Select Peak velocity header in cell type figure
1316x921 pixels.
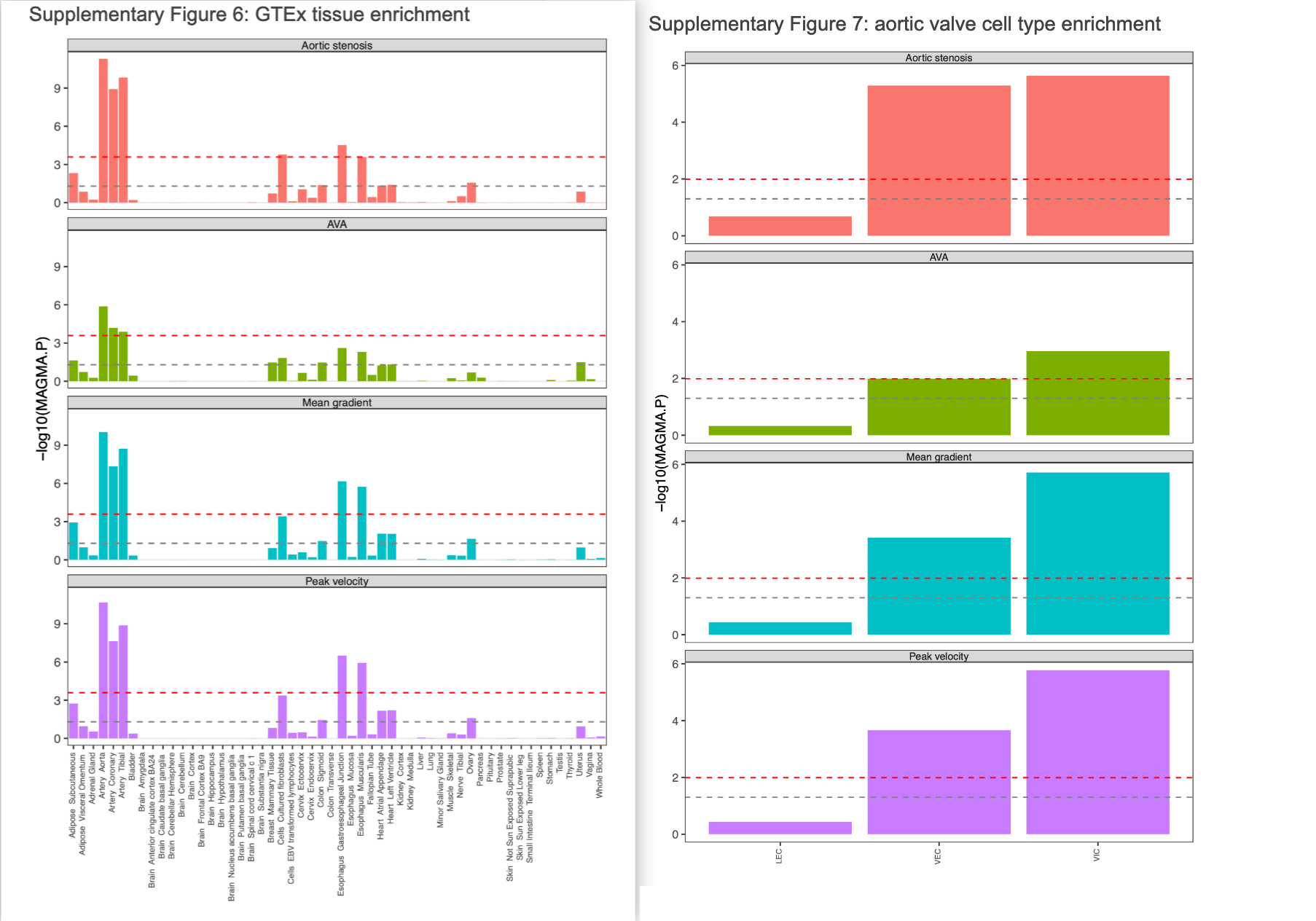[x=939, y=657]
